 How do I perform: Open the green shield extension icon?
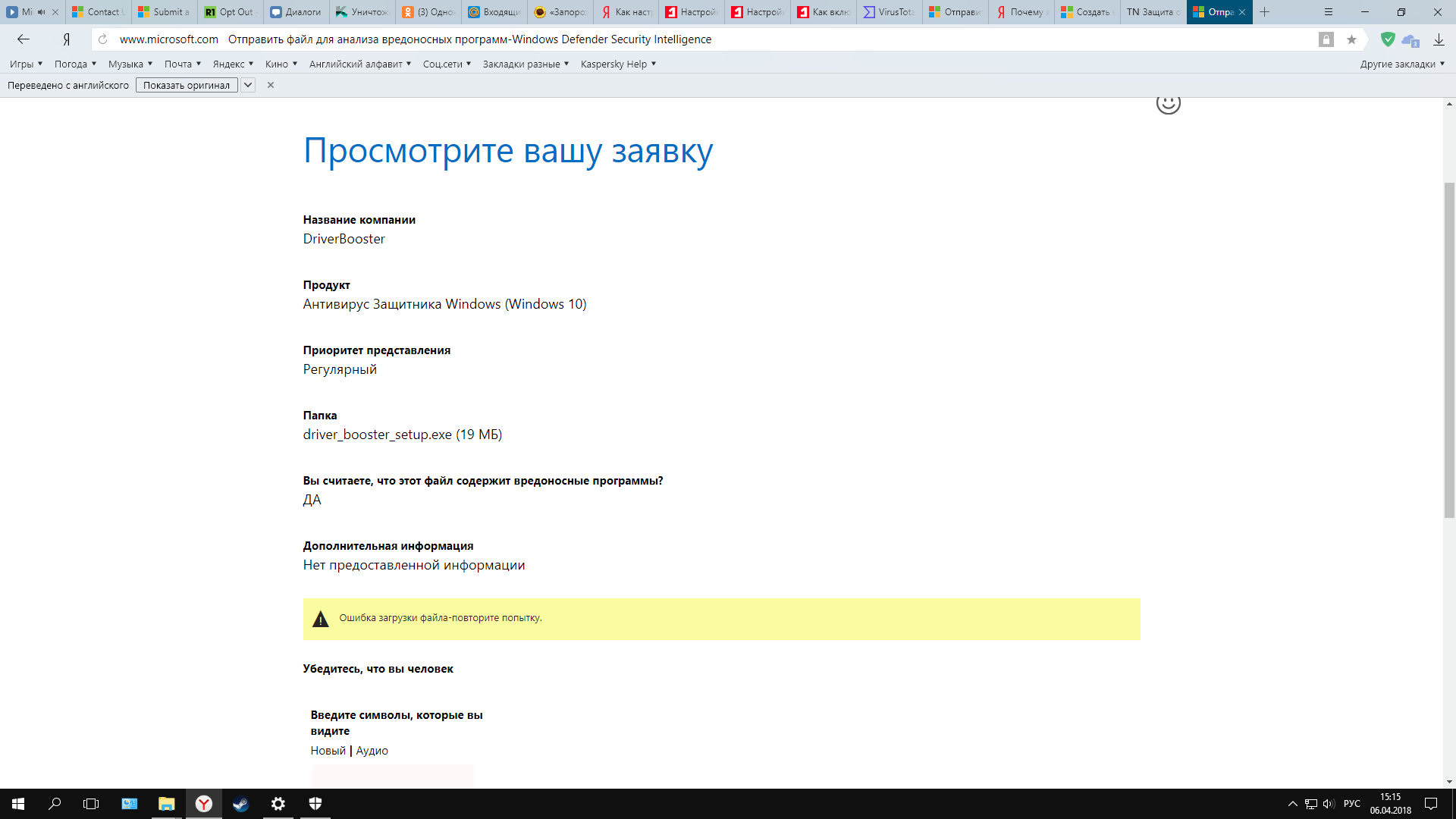click(x=1388, y=39)
